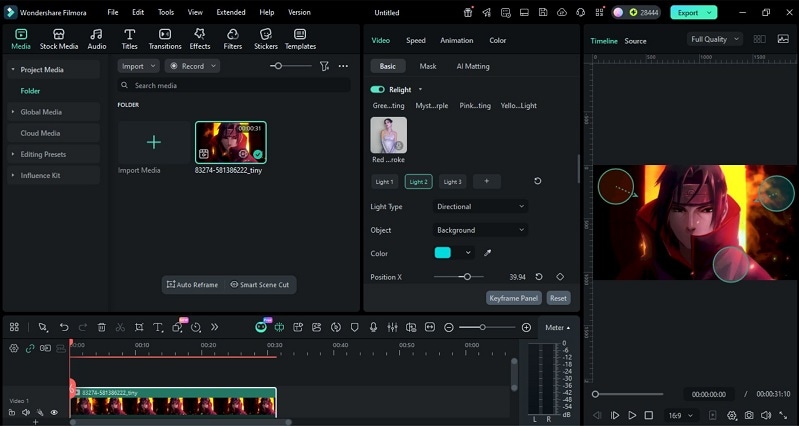Click the Keyframe Panel button
The height and width of the screenshot is (426, 799).
[x=514, y=298]
